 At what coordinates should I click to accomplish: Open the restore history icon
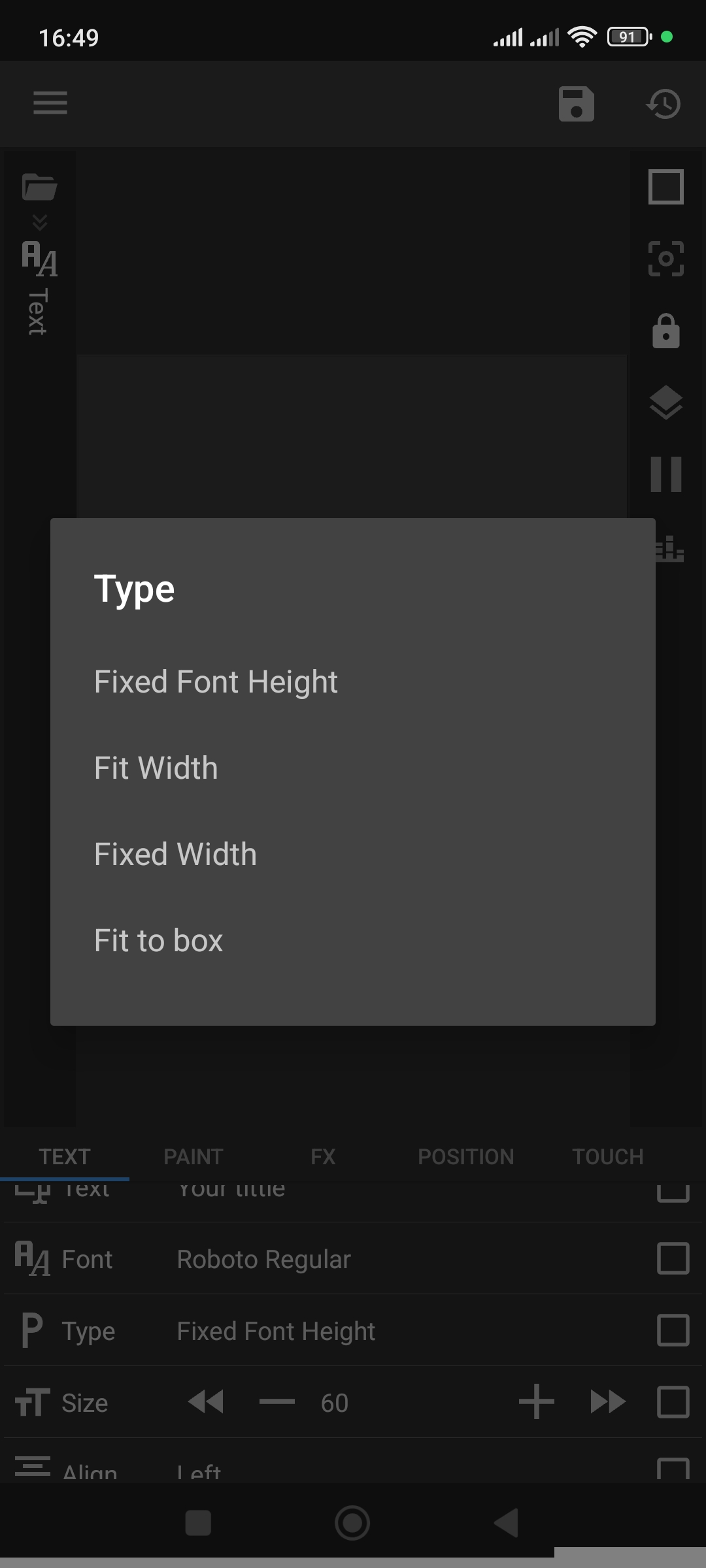click(x=664, y=104)
